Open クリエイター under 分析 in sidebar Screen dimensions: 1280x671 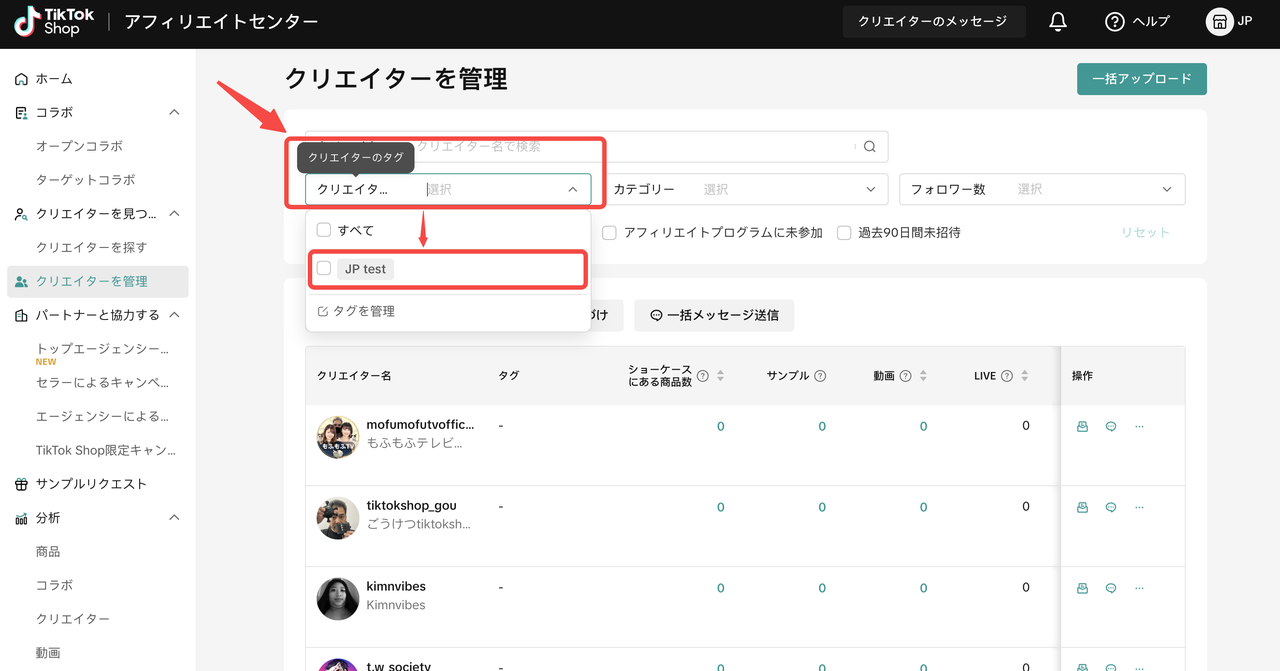73,619
